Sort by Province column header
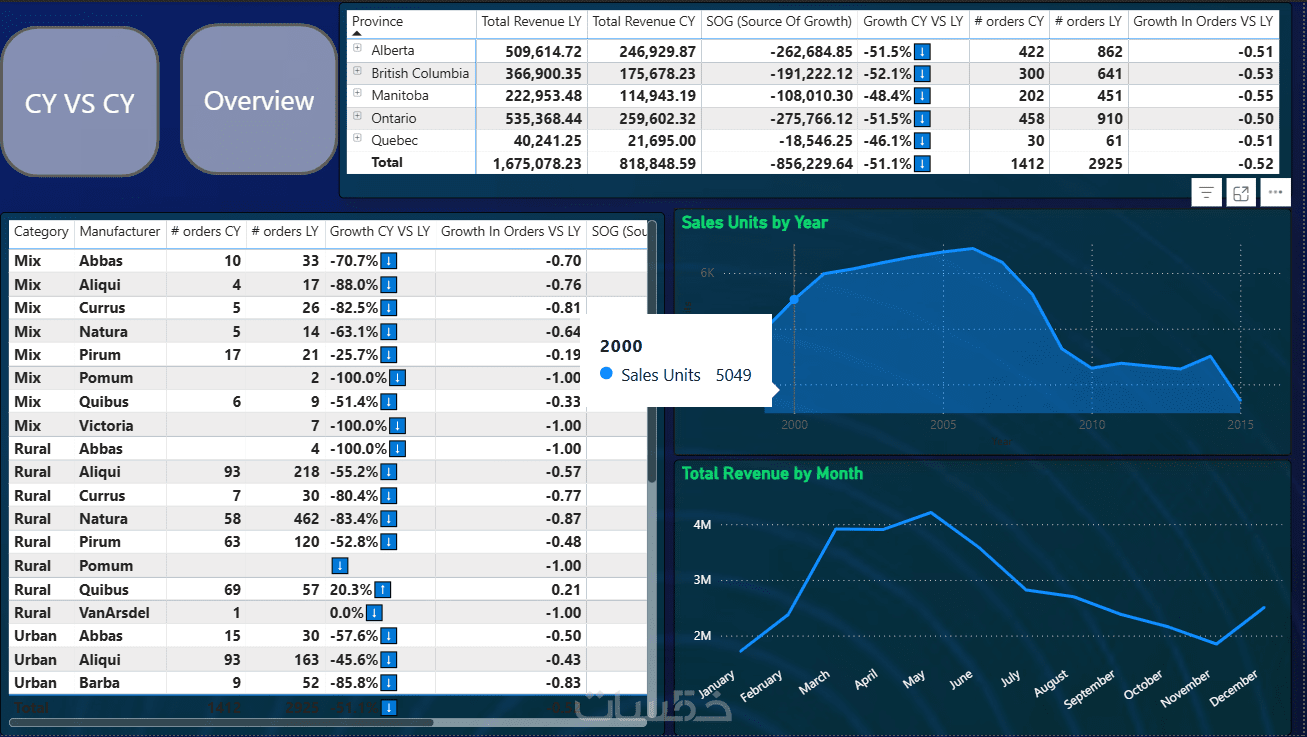This screenshot has width=1307, height=737. 378,21
